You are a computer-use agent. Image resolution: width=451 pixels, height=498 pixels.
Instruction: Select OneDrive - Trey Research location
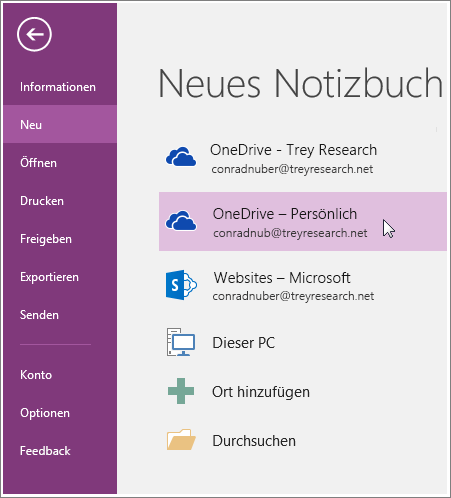point(303,158)
